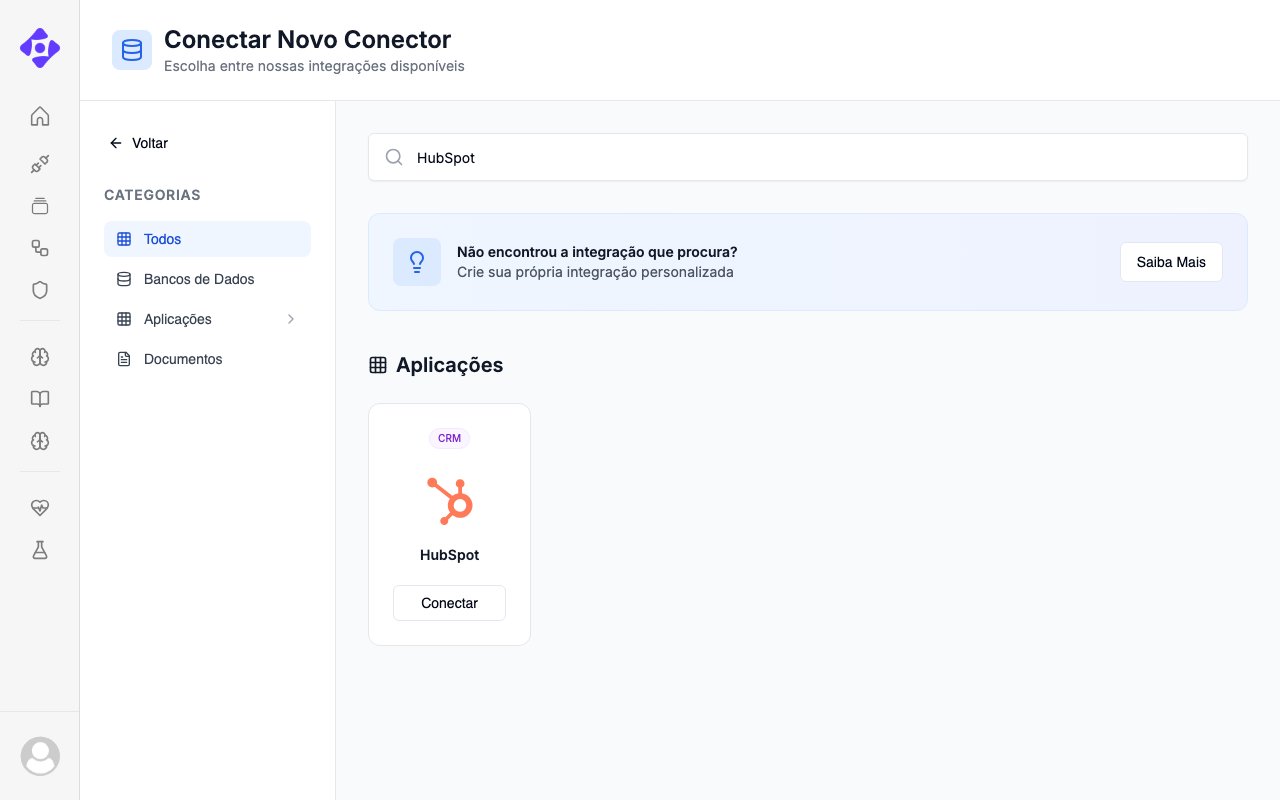Open the shield icon in the sidebar
The width and height of the screenshot is (1280, 800).
(40, 290)
